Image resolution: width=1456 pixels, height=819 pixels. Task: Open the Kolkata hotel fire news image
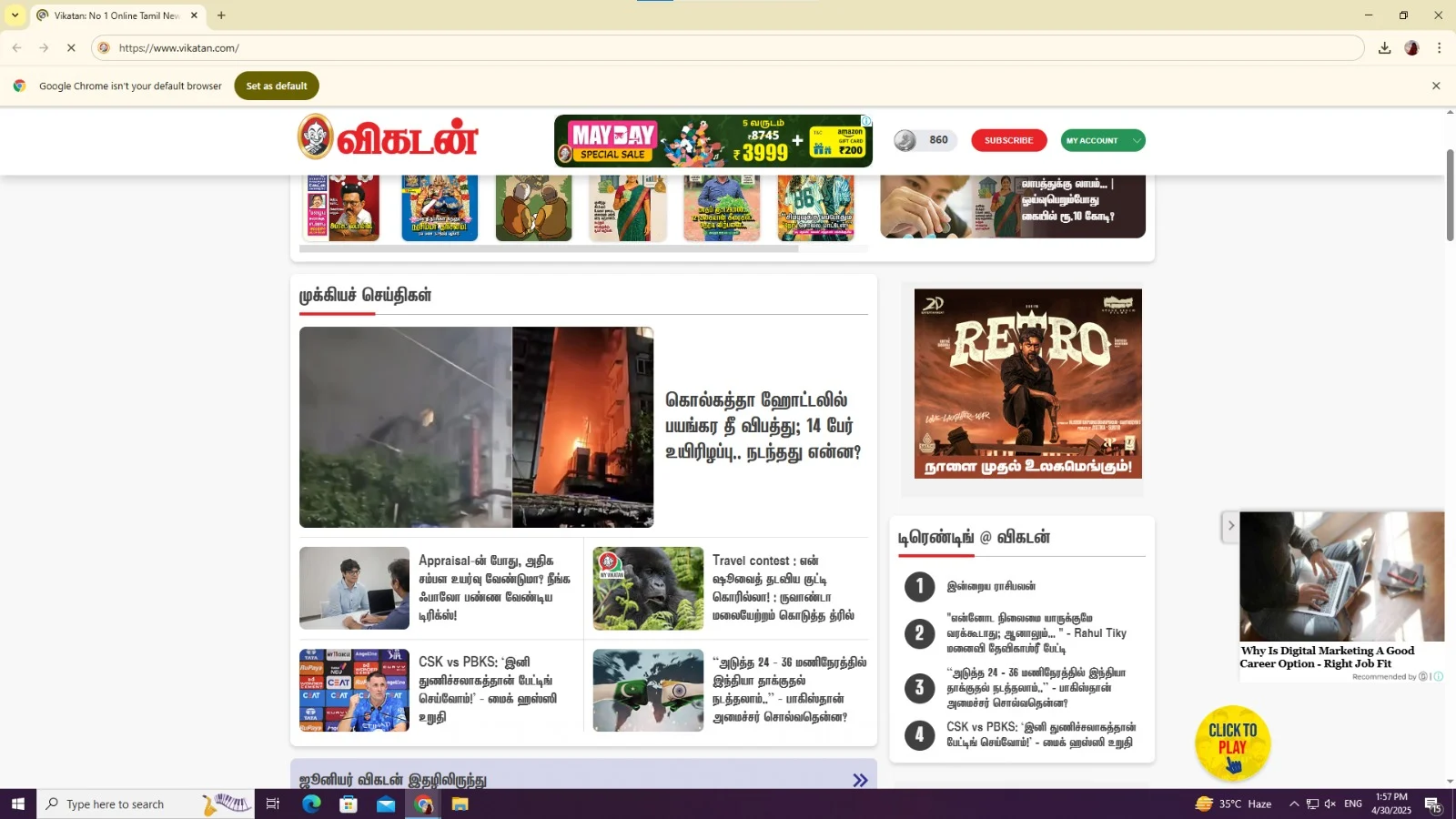click(476, 427)
